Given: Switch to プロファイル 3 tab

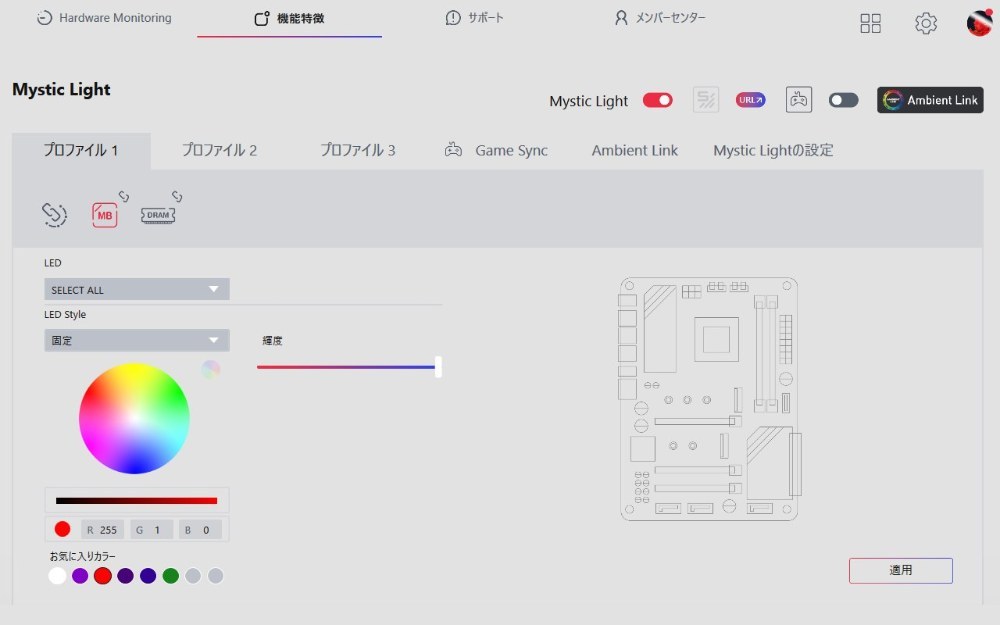Looking at the screenshot, I should [x=358, y=151].
